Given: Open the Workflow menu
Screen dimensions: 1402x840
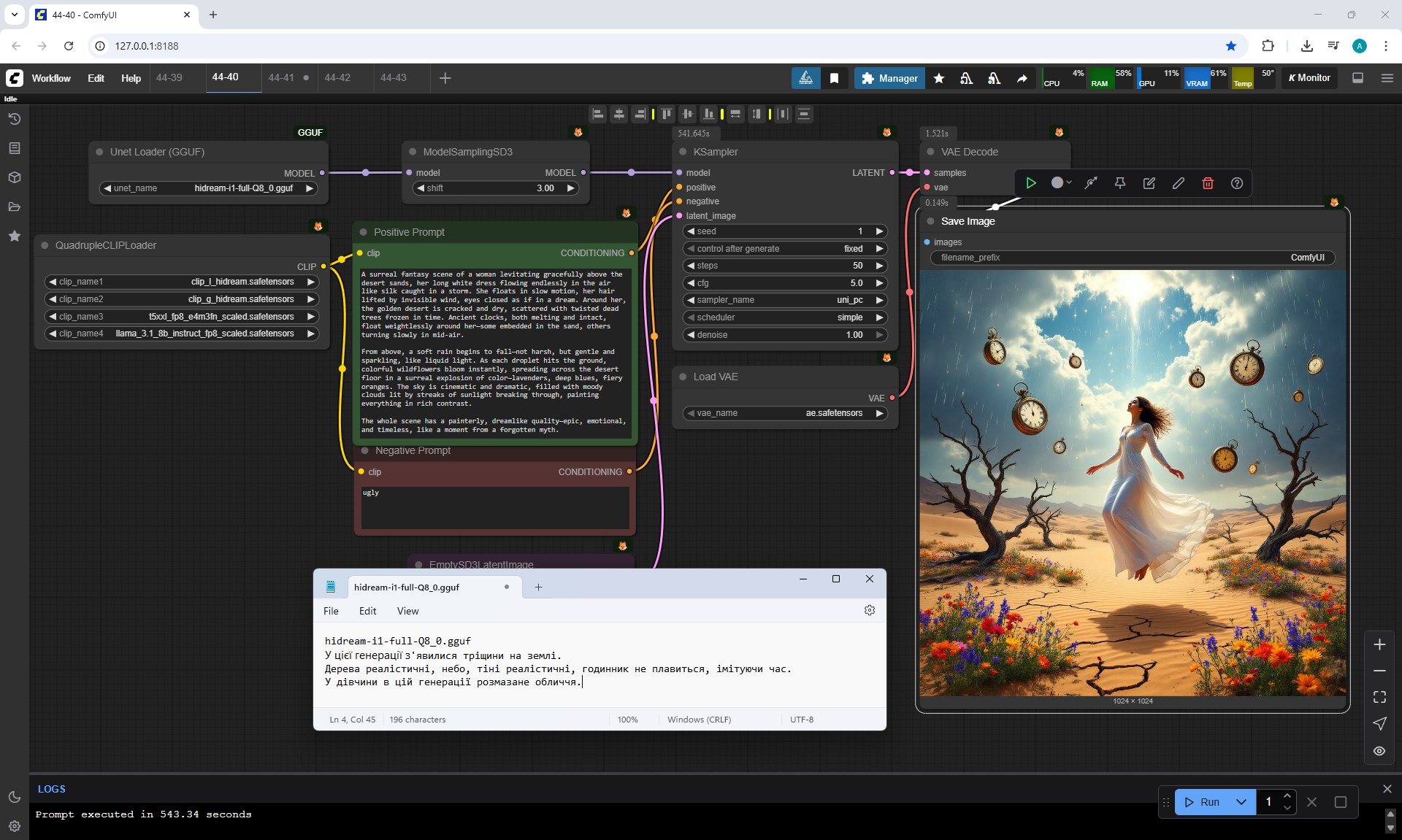Looking at the screenshot, I should [51, 78].
